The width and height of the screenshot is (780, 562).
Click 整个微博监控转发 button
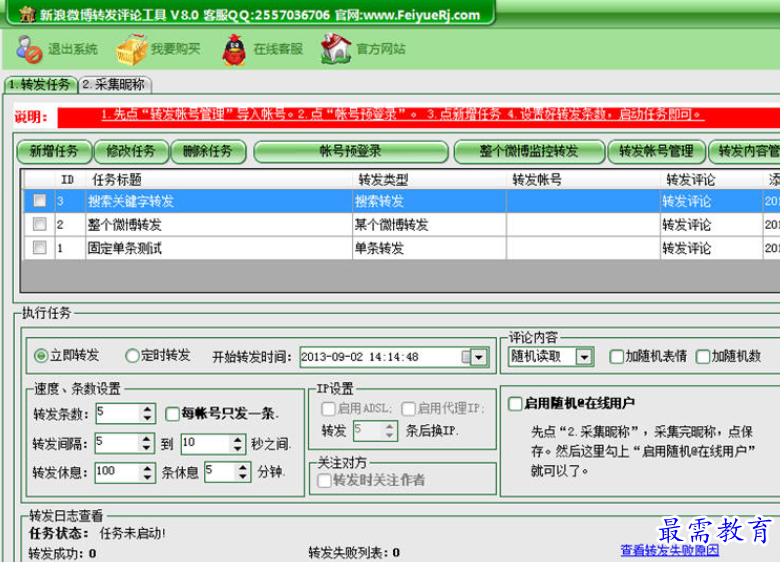529,151
